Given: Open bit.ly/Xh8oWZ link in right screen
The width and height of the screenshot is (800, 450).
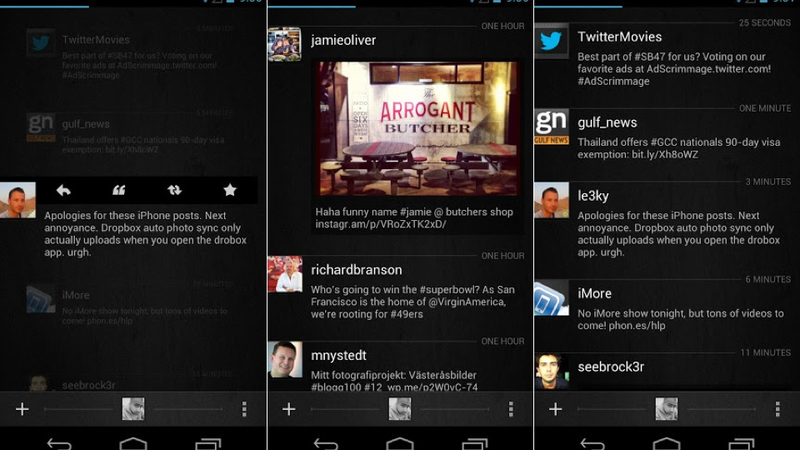Looking at the screenshot, I should point(665,155).
